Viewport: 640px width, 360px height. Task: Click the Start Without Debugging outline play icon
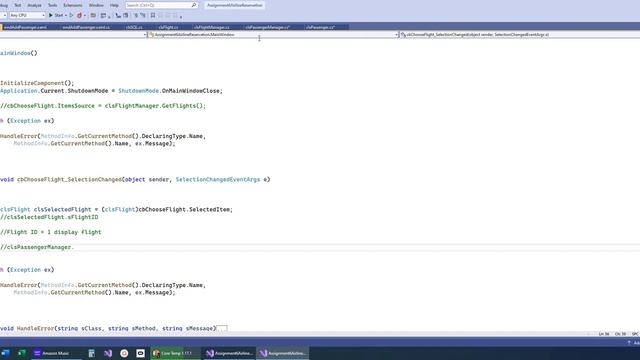coord(71,15)
